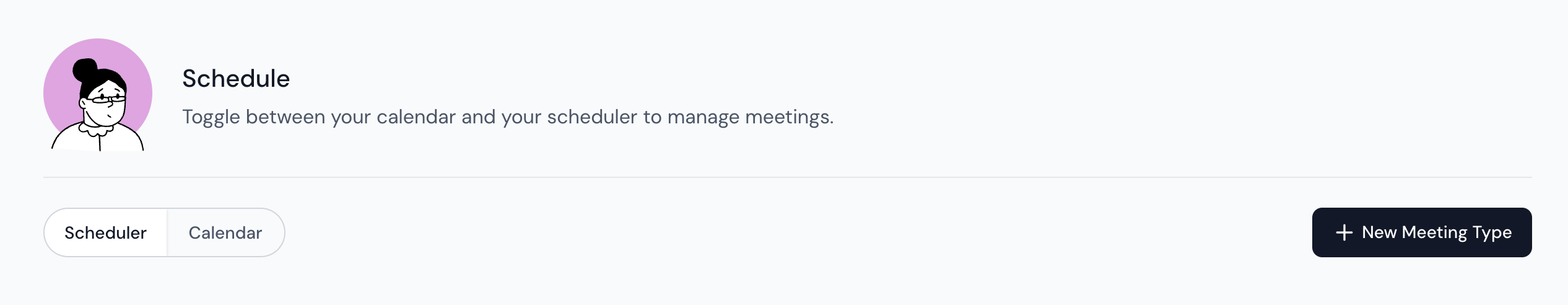The height and width of the screenshot is (305, 1568).
Task: Click the divider between Scheduler and Calendar
Action: coord(167,232)
